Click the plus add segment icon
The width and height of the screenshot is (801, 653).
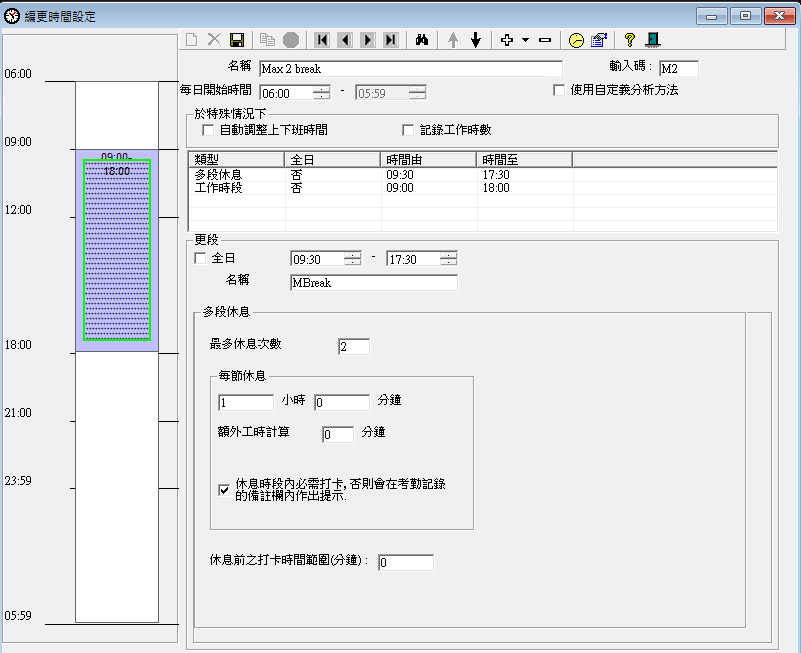pyautogui.click(x=507, y=40)
